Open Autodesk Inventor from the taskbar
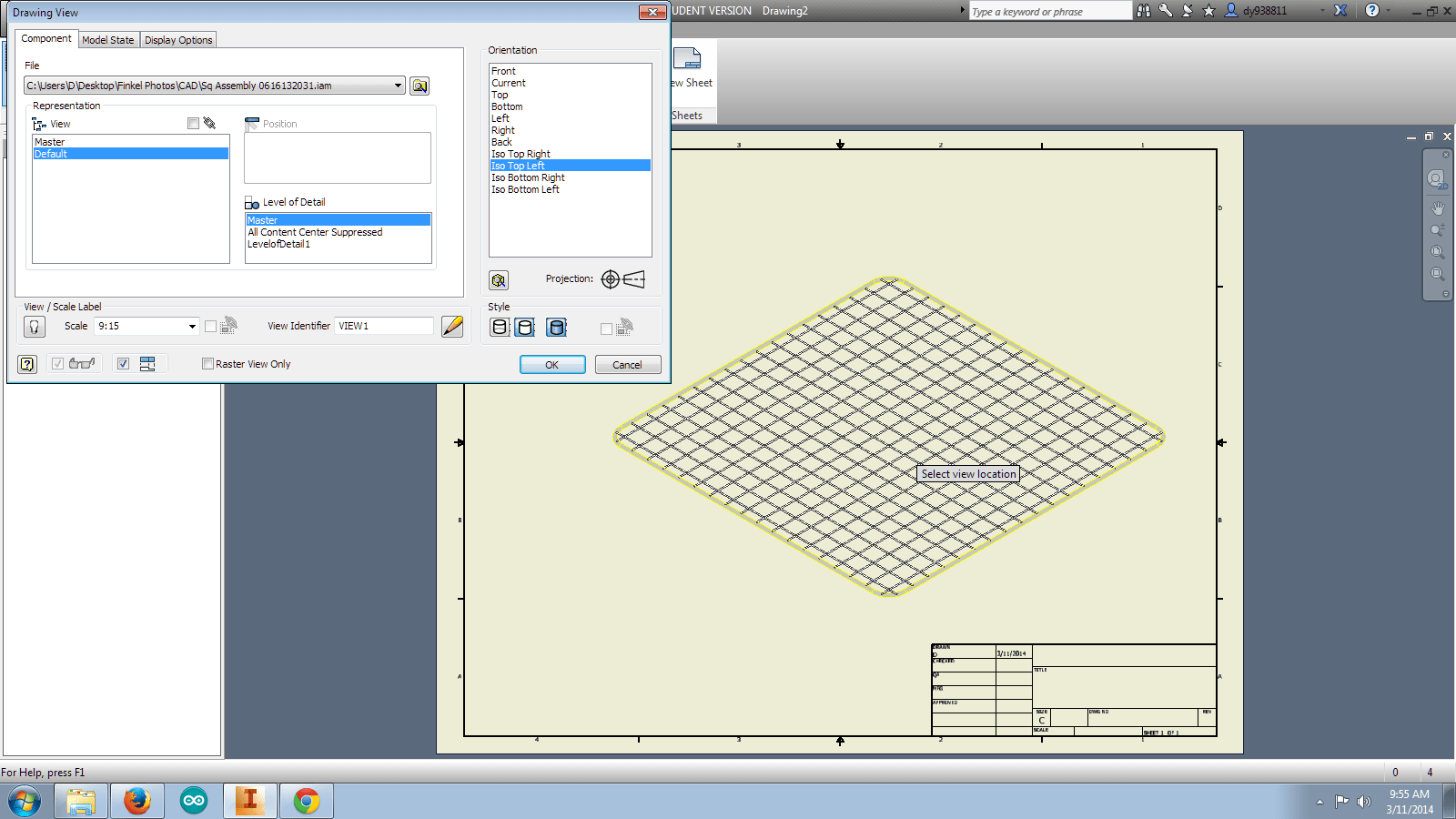 249,801
